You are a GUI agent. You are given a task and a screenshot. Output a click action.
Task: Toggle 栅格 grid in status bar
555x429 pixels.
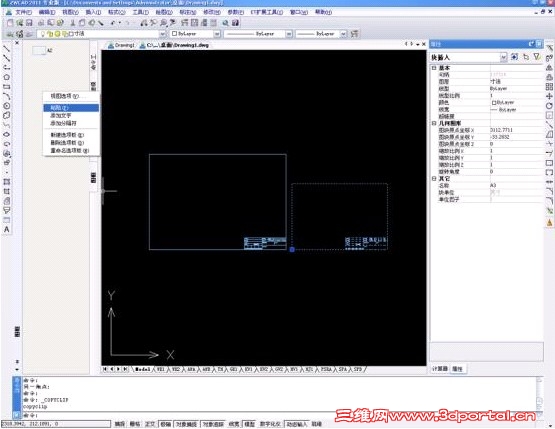tap(135, 424)
